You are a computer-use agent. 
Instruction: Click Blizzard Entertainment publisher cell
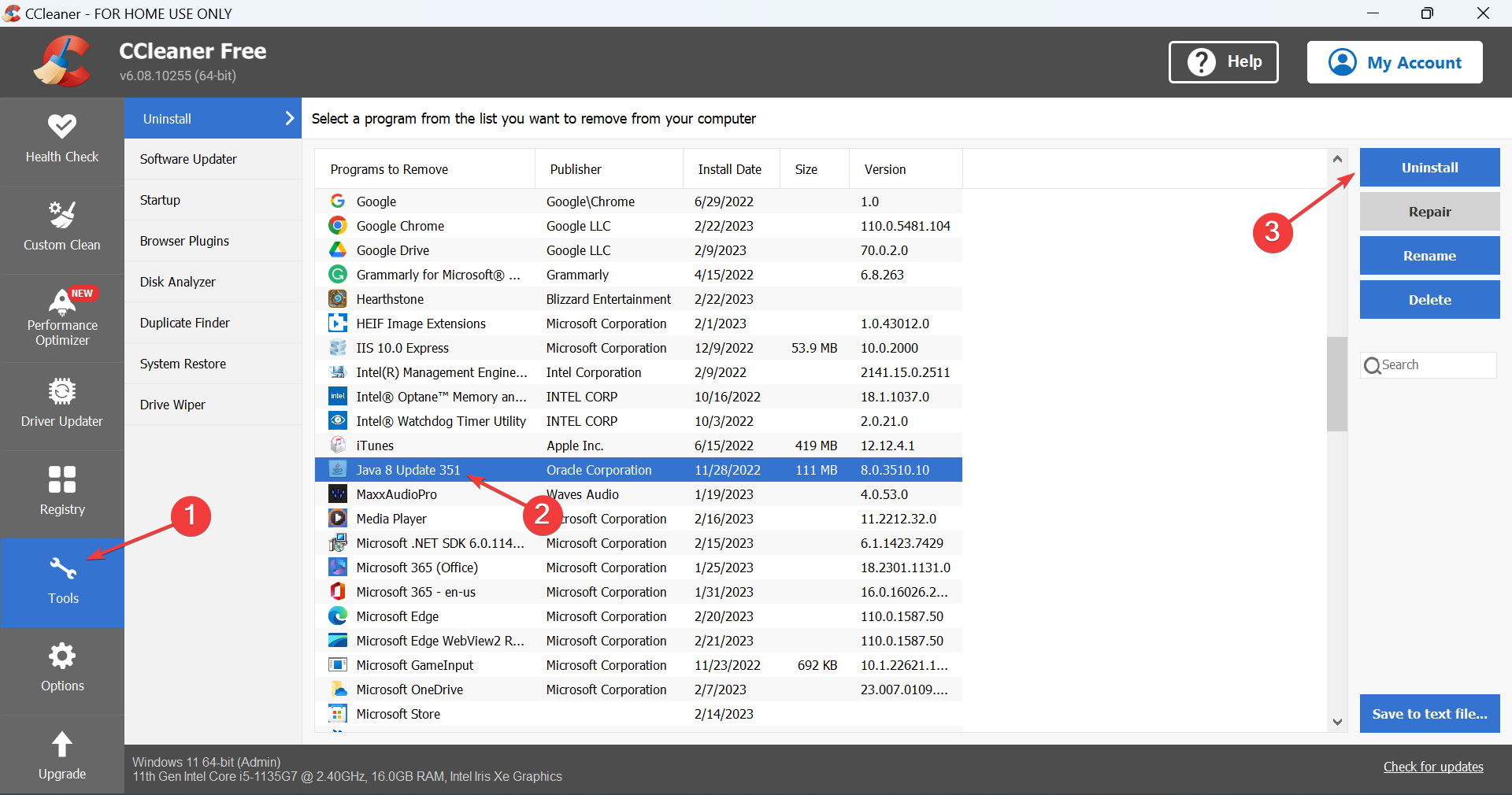(x=609, y=299)
